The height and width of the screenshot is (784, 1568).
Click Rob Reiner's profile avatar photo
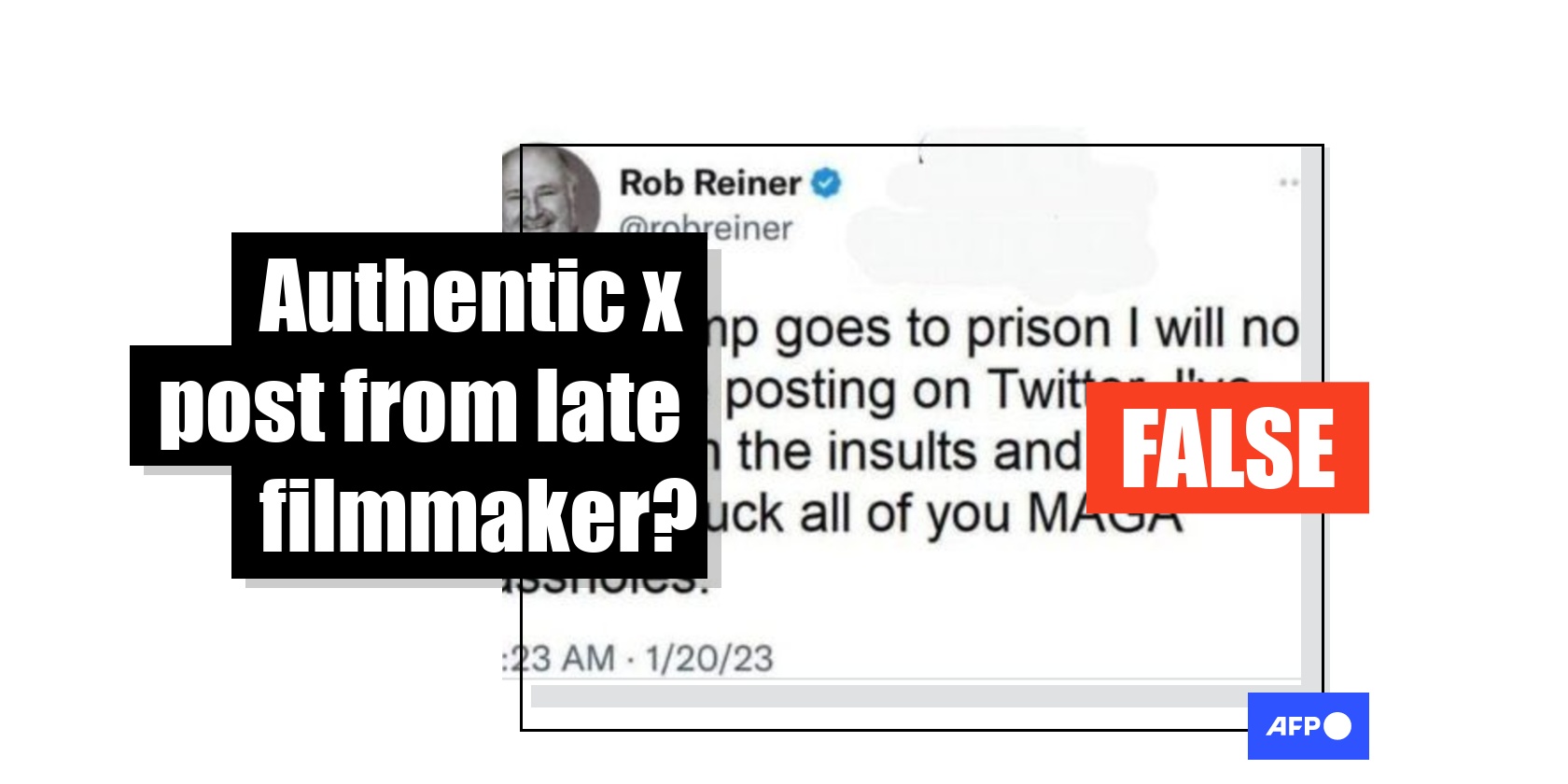click(x=553, y=190)
